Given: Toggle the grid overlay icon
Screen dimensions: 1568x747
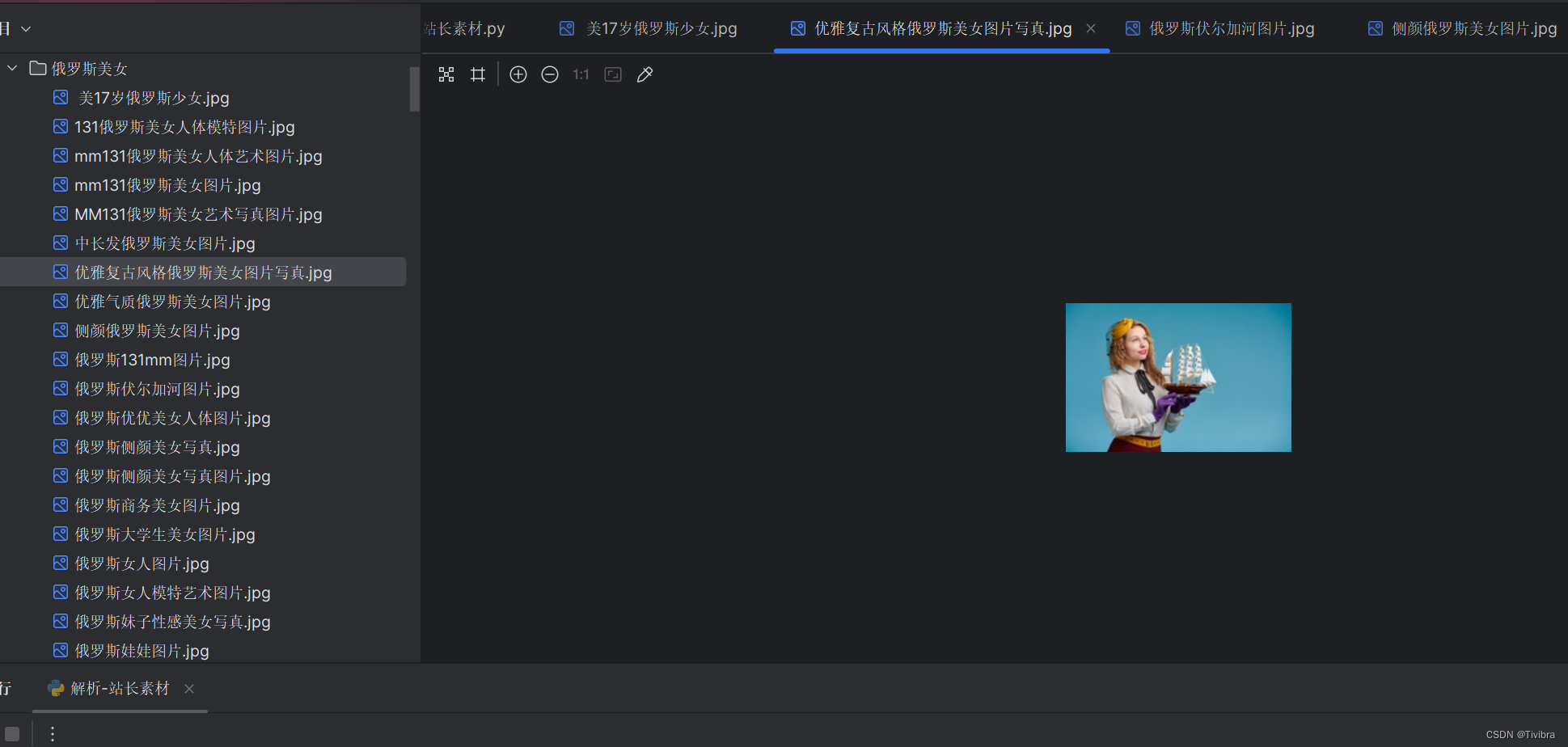Looking at the screenshot, I should (477, 74).
